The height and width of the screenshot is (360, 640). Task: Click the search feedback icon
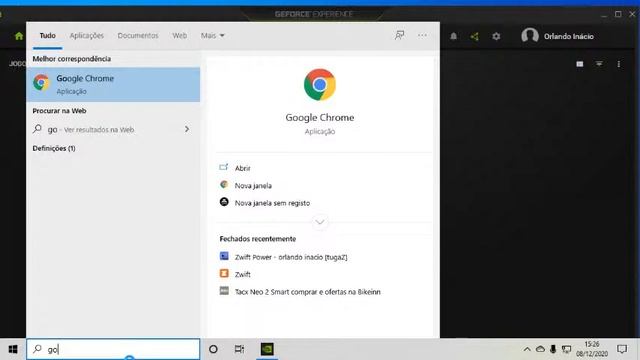tap(400, 36)
